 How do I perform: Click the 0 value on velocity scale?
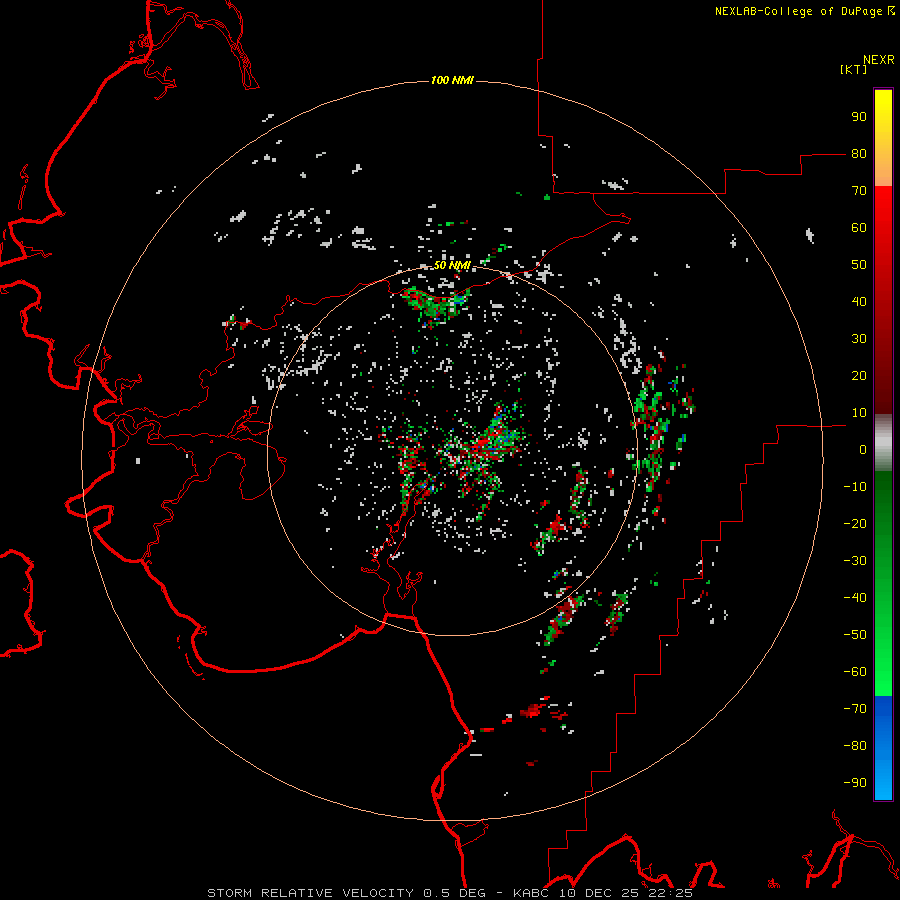863,450
